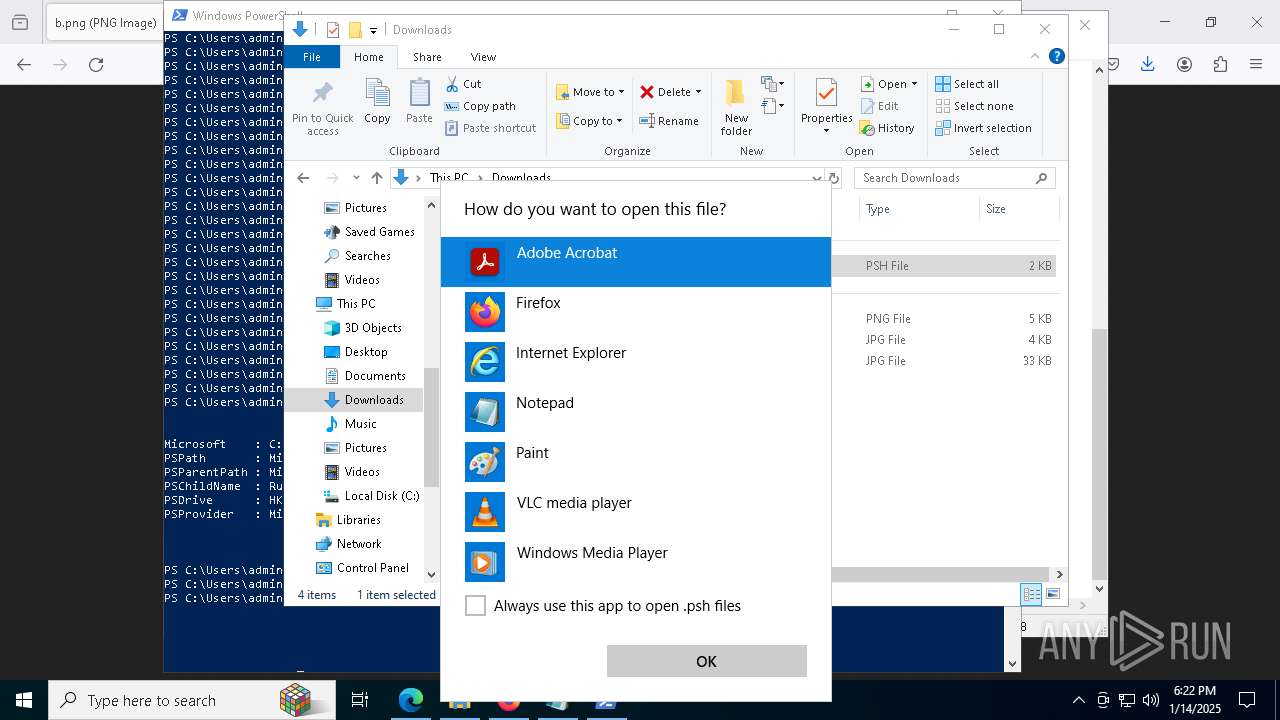
Task: Select Notepad as the opening app
Action: tap(635, 412)
